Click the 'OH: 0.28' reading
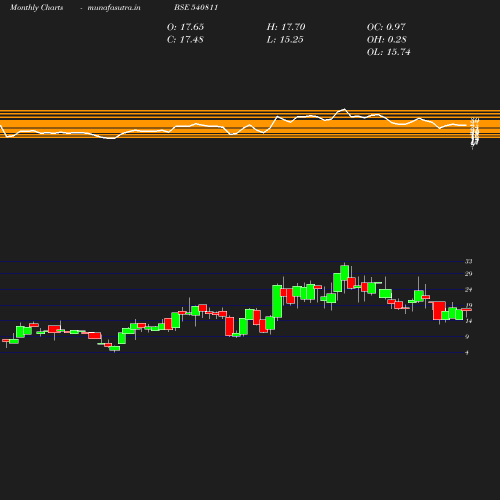Viewport: 500px width, 500px height. [x=387, y=40]
